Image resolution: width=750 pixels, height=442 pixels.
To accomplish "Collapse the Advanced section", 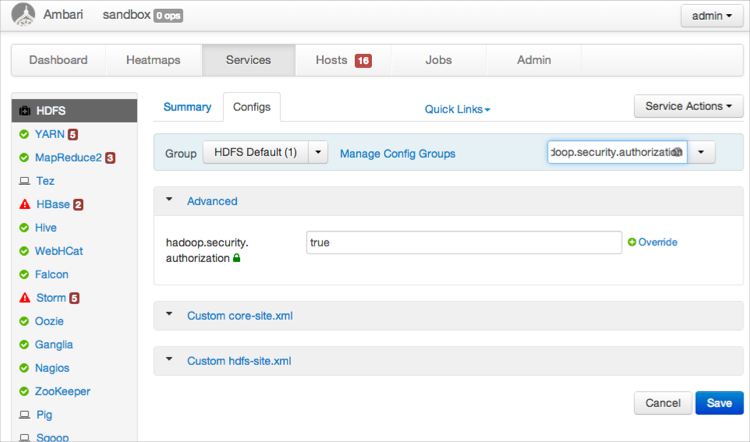I will click(x=170, y=201).
